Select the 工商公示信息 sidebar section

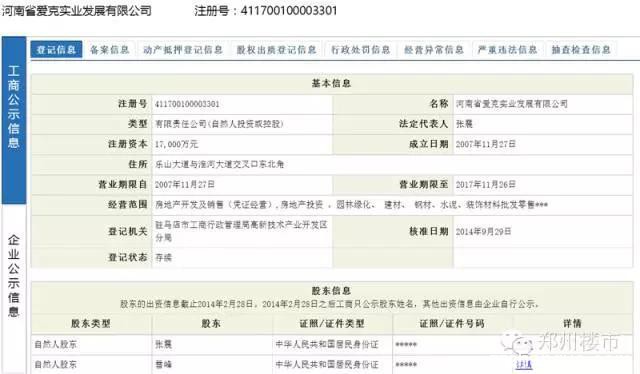click(14, 120)
